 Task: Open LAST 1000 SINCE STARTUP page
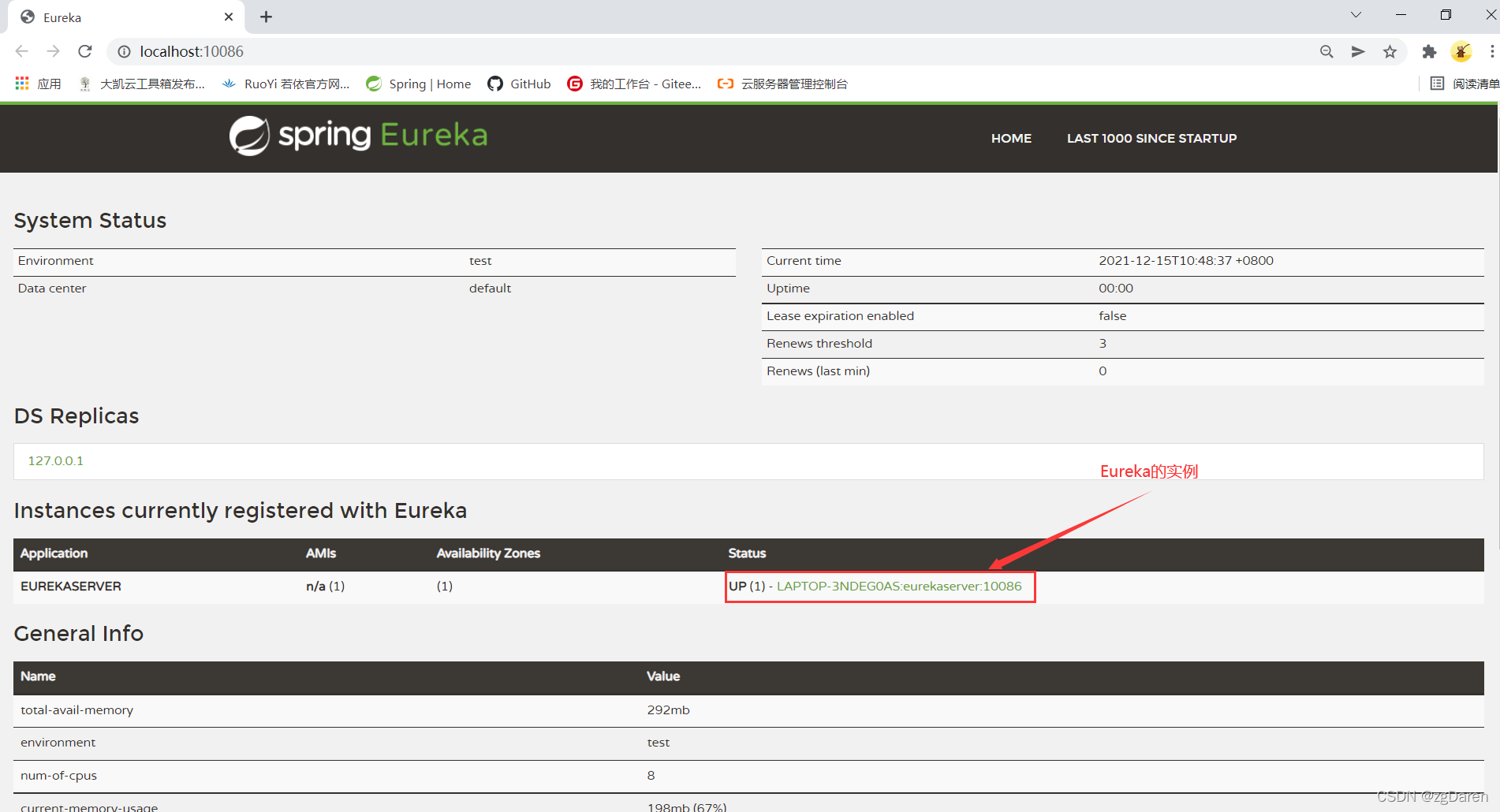1151,138
